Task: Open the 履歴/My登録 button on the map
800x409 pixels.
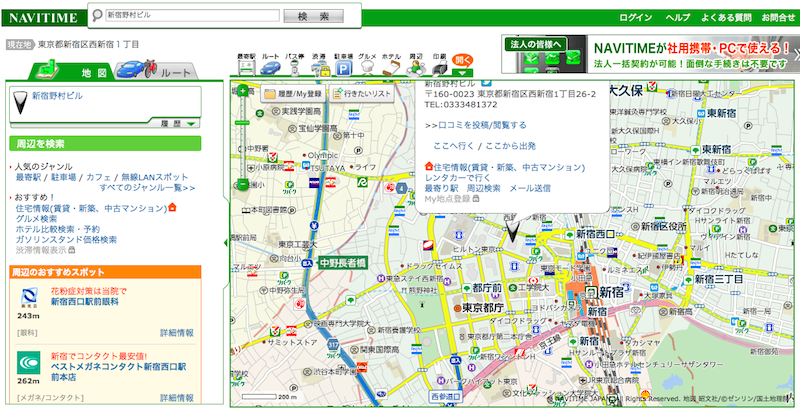Action: (x=293, y=94)
